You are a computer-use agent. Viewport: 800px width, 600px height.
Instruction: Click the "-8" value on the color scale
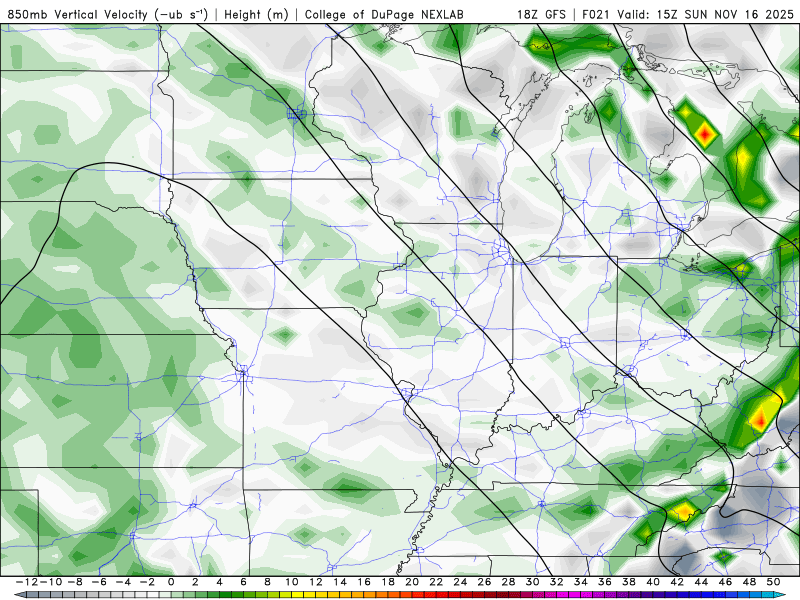click(x=75, y=582)
